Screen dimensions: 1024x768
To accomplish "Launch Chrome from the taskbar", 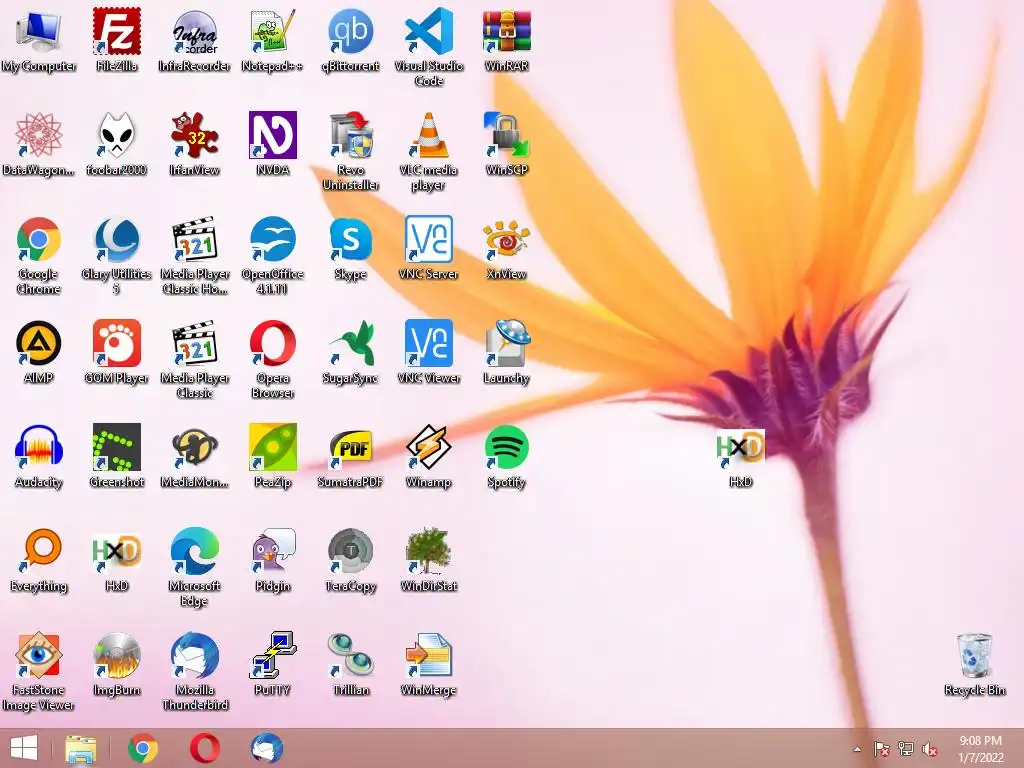I will [143, 748].
